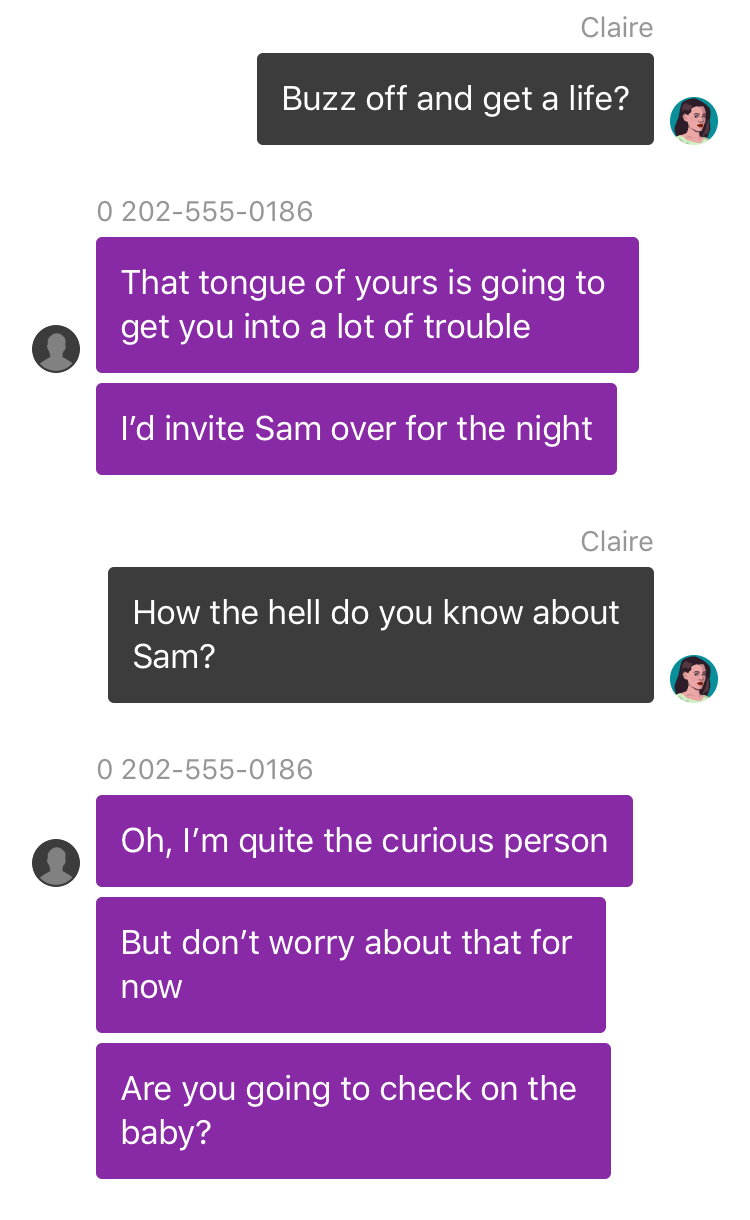Tap phone number 202-555-0186 above "curious person" message
The height and width of the screenshot is (1220, 750).
coord(205,770)
